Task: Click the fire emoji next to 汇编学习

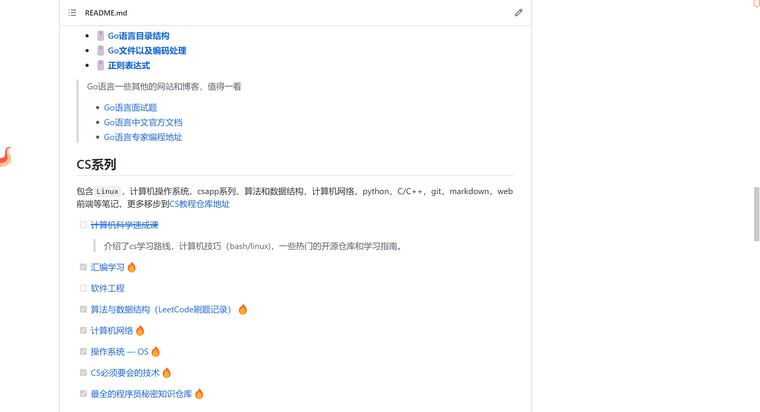Action: tap(132, 268)
